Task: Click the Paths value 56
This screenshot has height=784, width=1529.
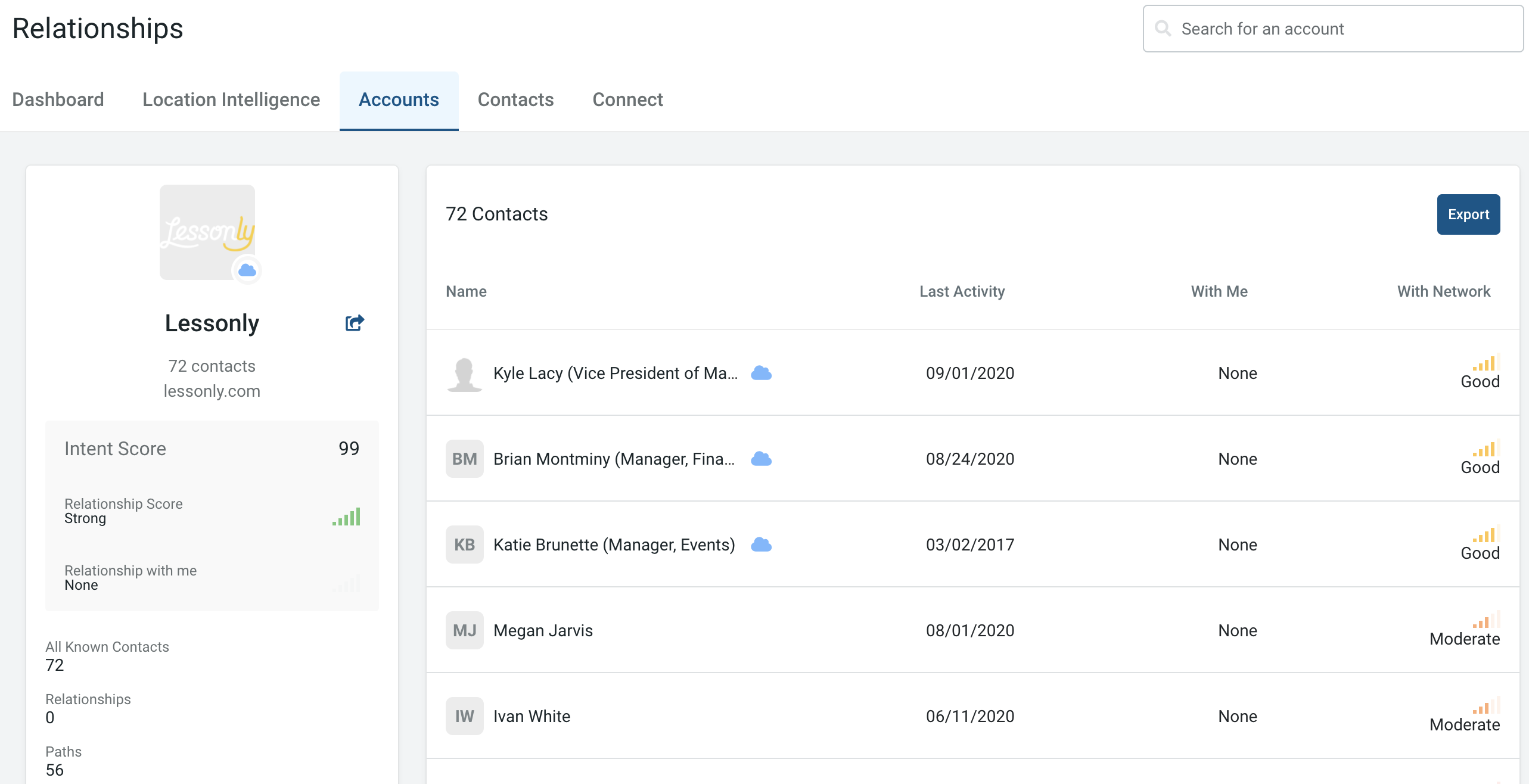Action: click(x=54, y=770)
